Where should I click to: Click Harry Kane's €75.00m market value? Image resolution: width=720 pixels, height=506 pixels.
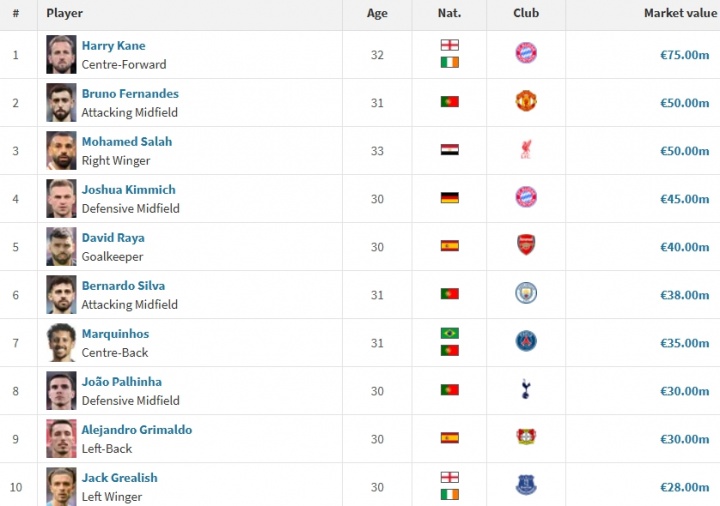(684, 55)
